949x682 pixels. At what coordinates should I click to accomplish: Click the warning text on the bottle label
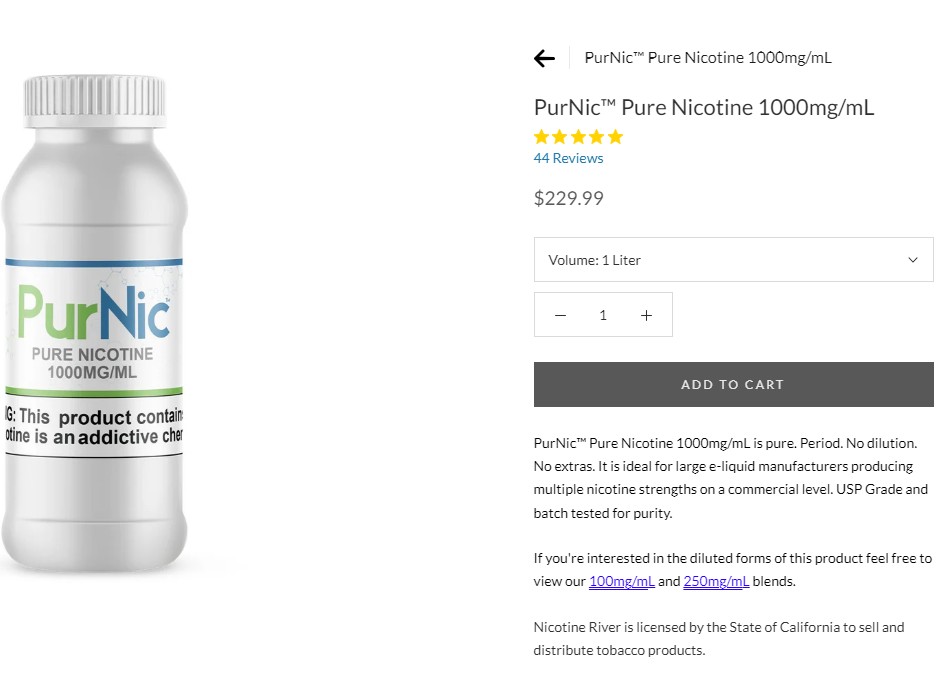94,426
